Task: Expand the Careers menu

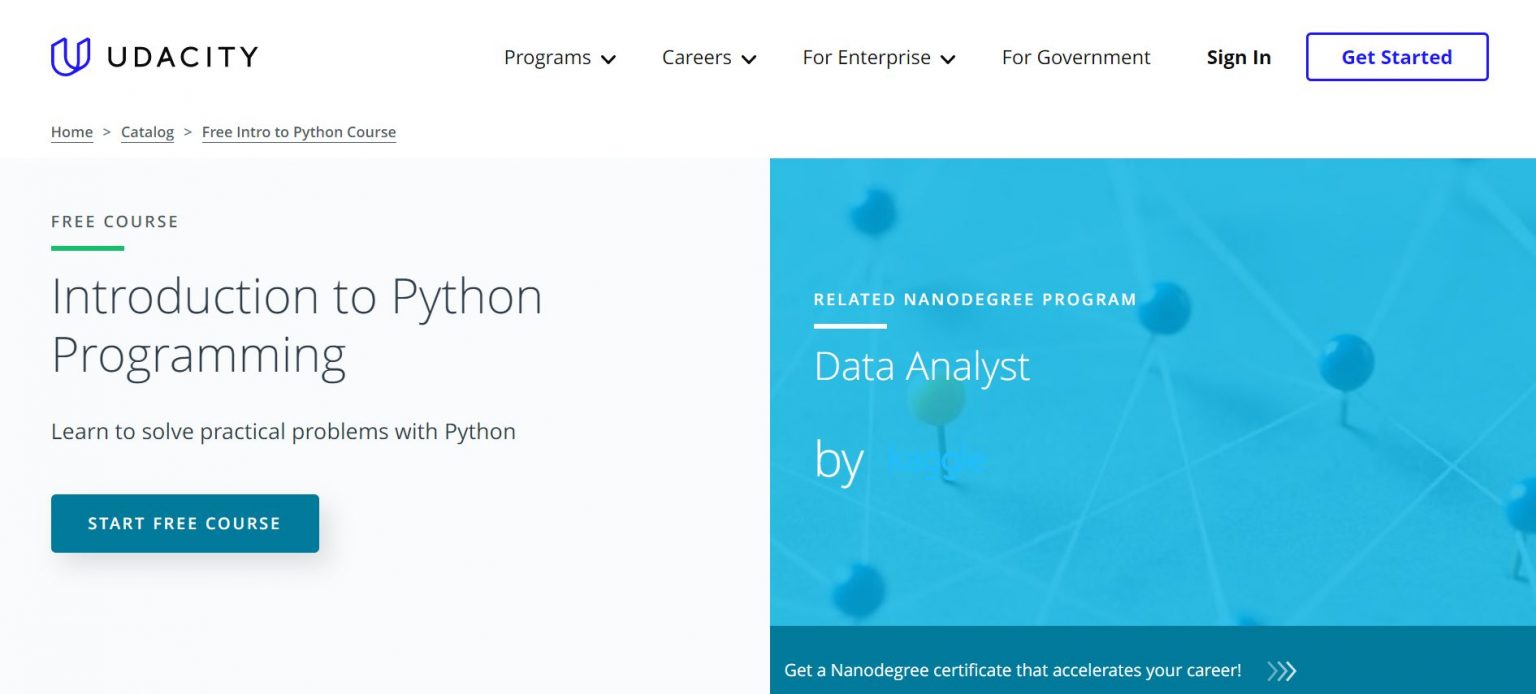Action: tap(697, 58)
